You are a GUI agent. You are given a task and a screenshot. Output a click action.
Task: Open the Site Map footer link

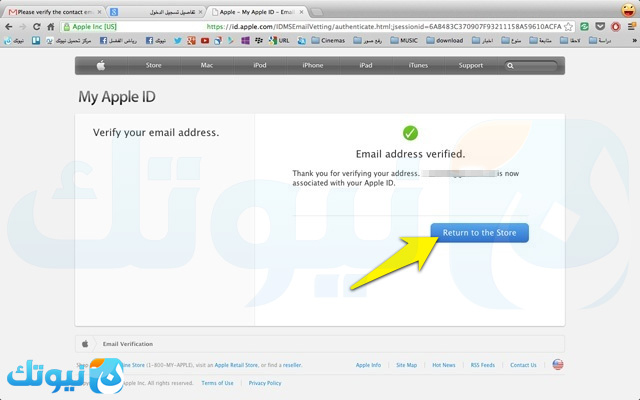tap(407, 365)
